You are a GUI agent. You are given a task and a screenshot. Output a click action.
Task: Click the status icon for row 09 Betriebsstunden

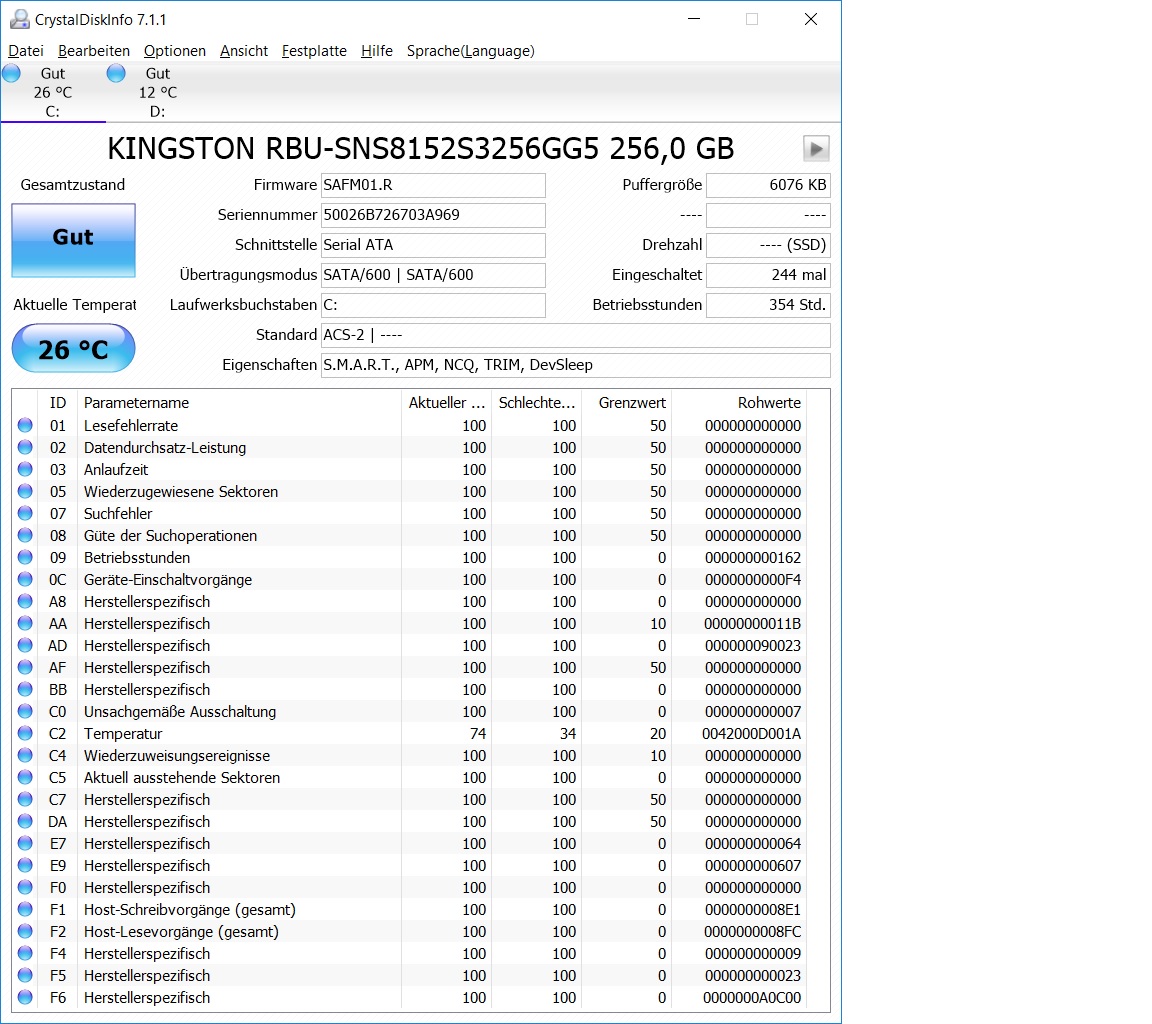click(25, 557)
